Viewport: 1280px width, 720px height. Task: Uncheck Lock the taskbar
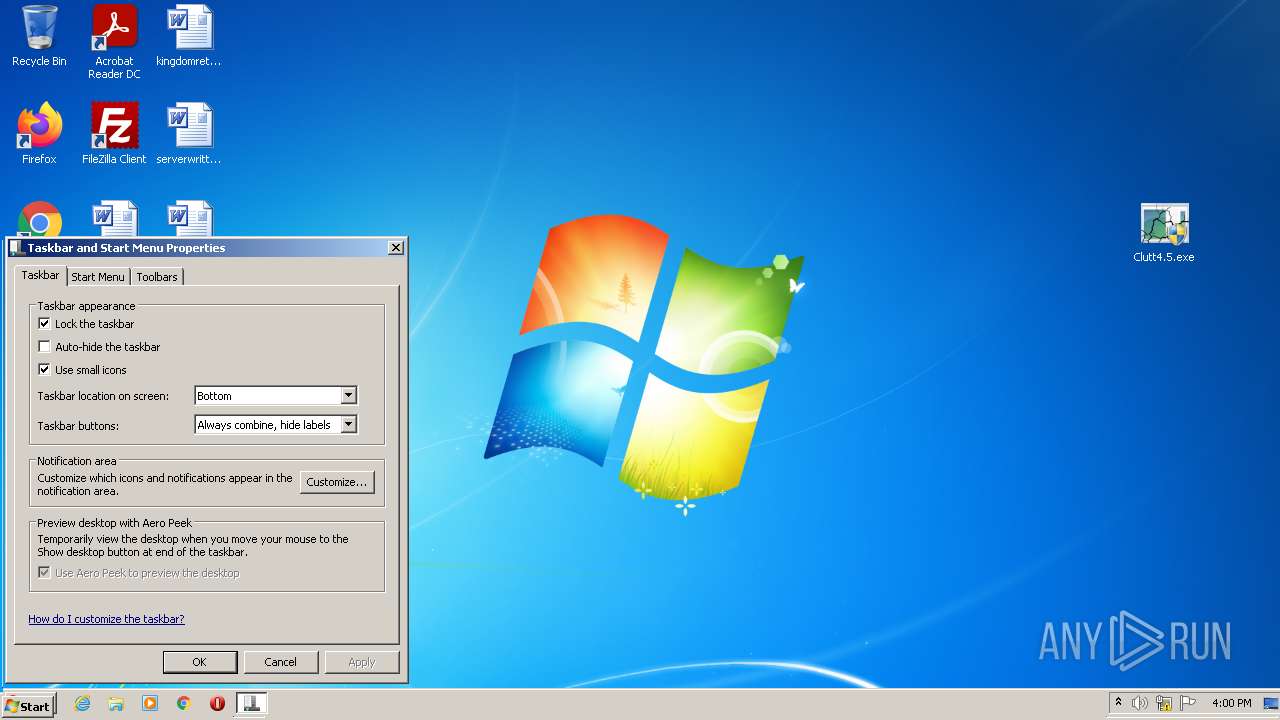click(44, 324)
